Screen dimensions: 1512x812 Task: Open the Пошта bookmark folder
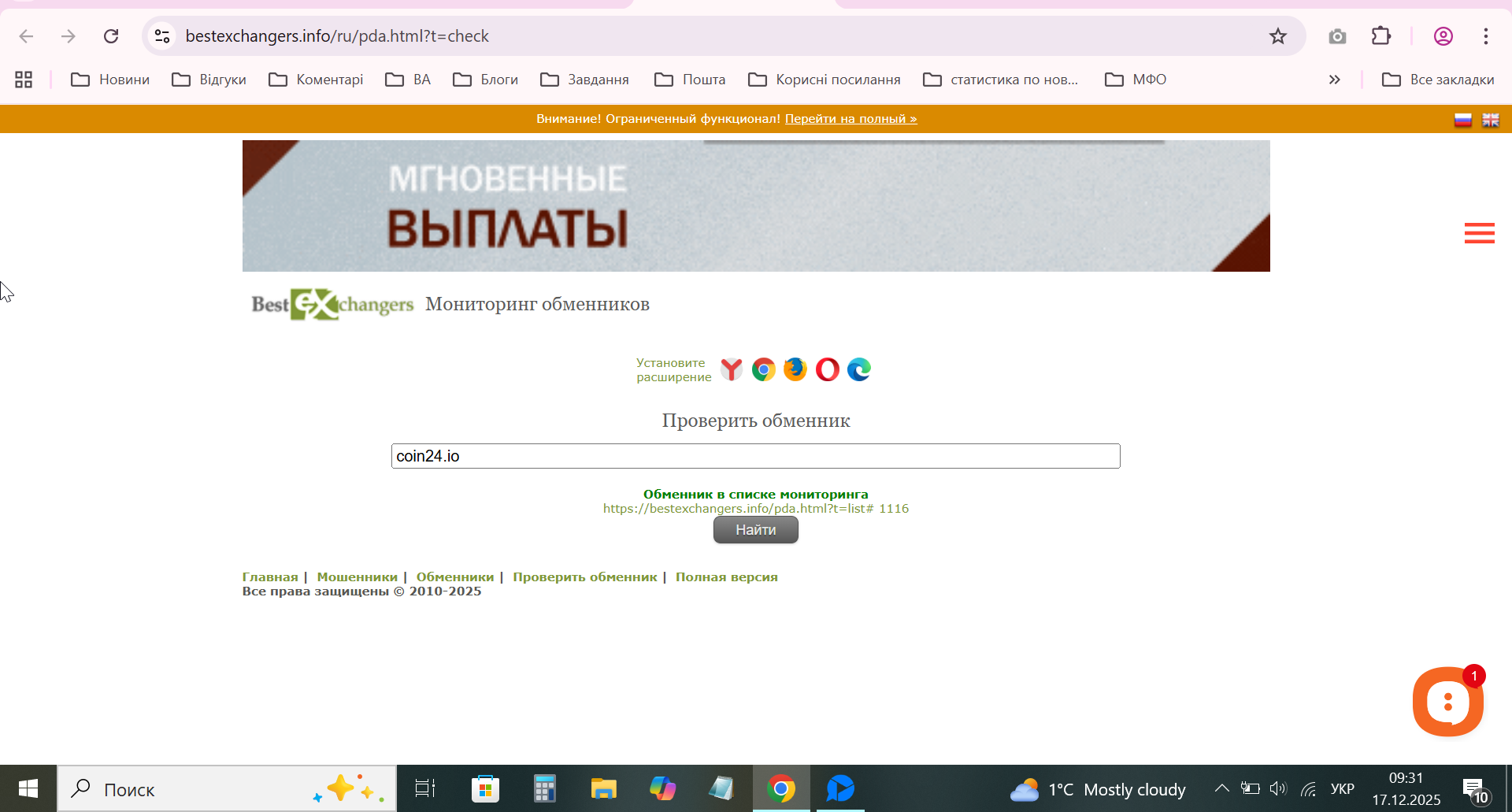[x=690, y=80]
